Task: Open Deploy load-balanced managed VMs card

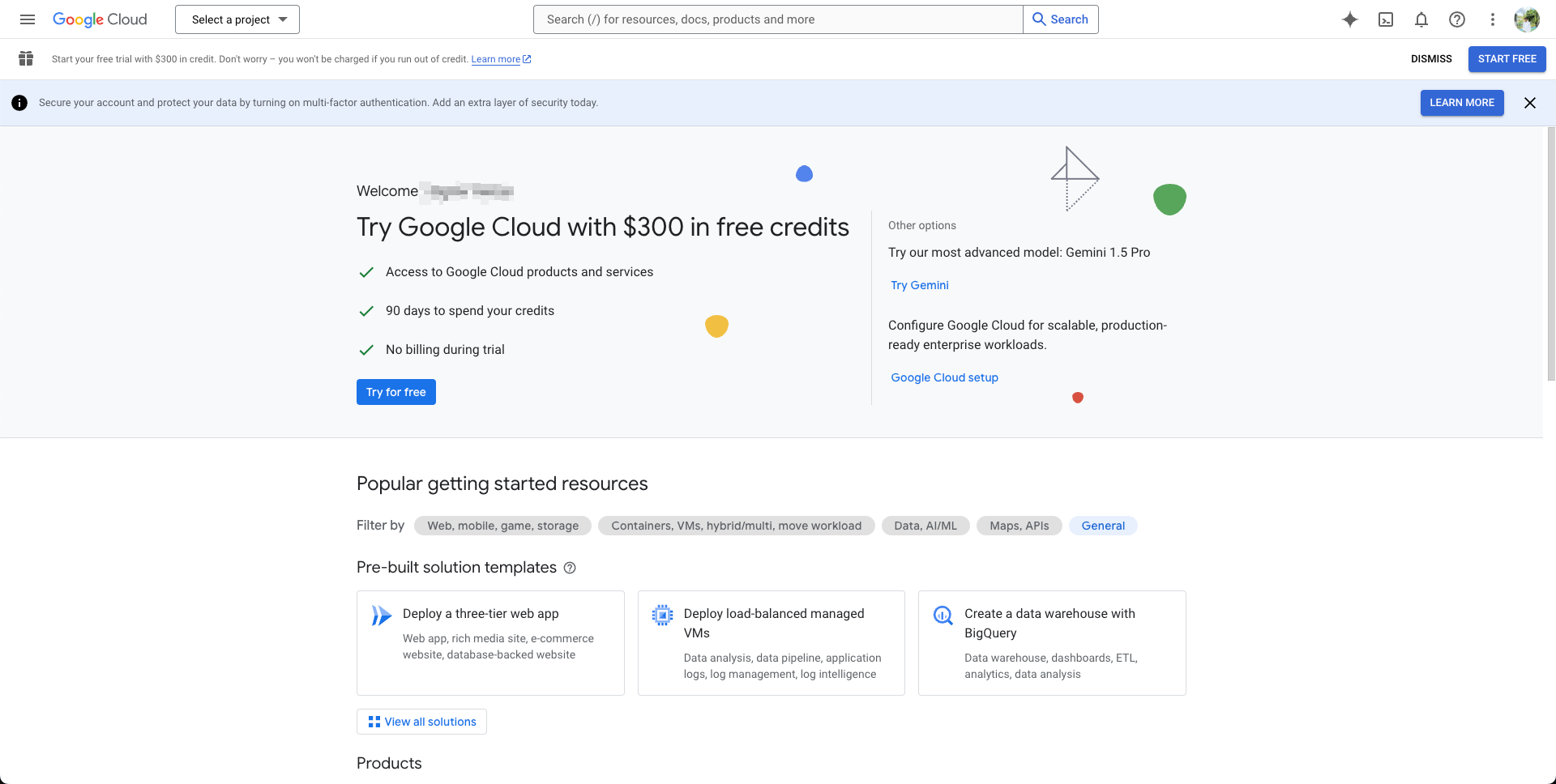Action: (x=772, y=643)
